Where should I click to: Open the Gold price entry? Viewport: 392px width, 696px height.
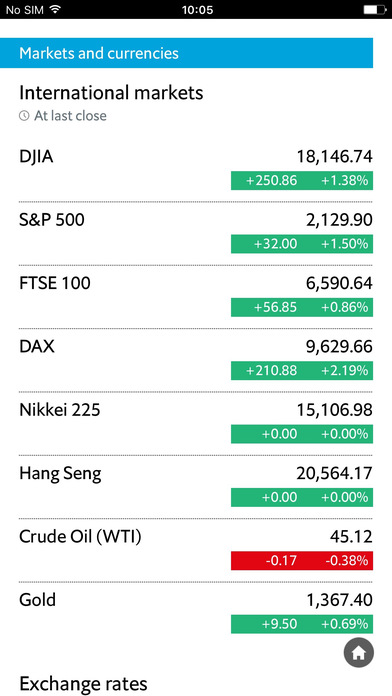click(196, 613)
